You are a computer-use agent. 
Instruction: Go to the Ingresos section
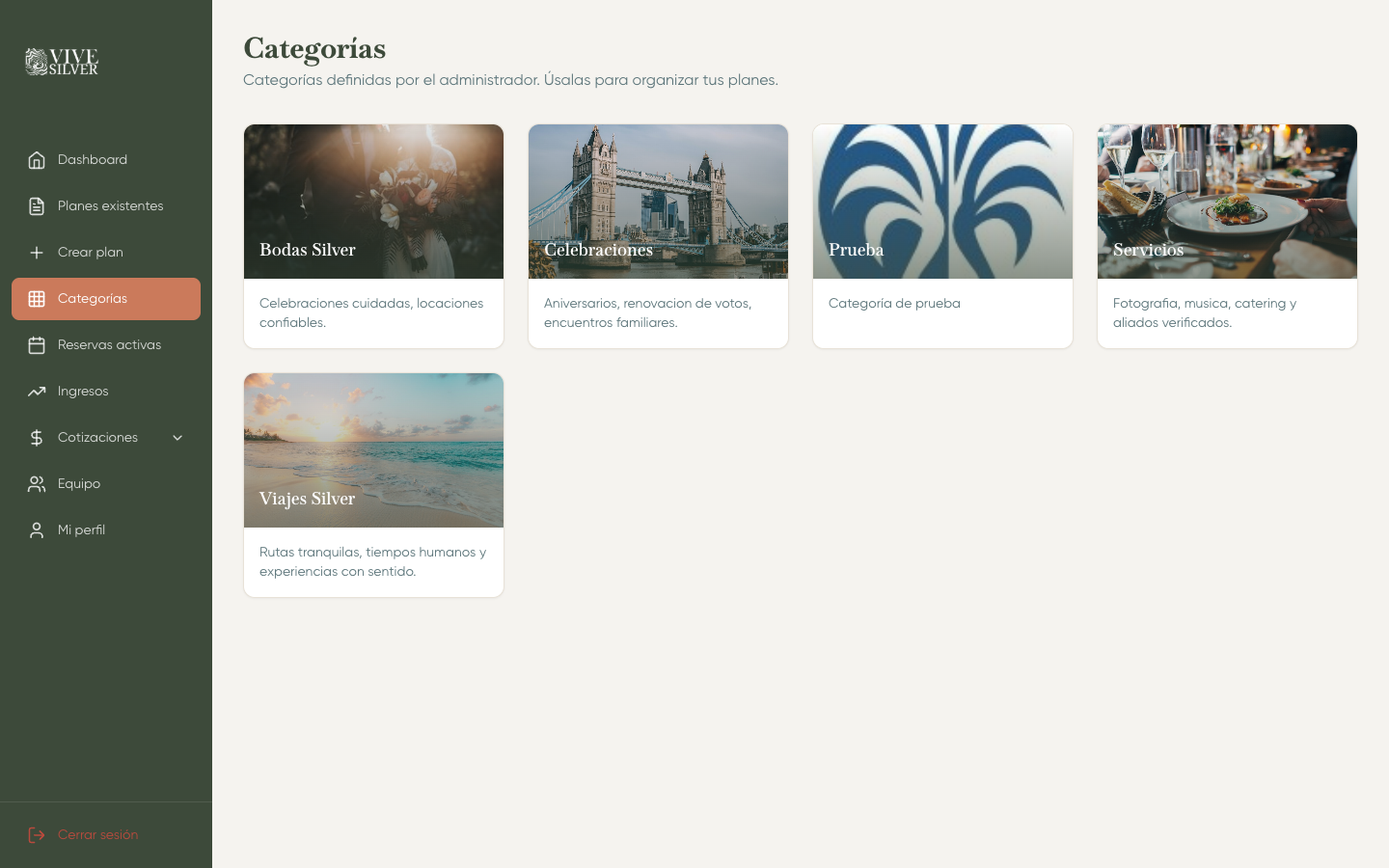[x=83, y=392]
